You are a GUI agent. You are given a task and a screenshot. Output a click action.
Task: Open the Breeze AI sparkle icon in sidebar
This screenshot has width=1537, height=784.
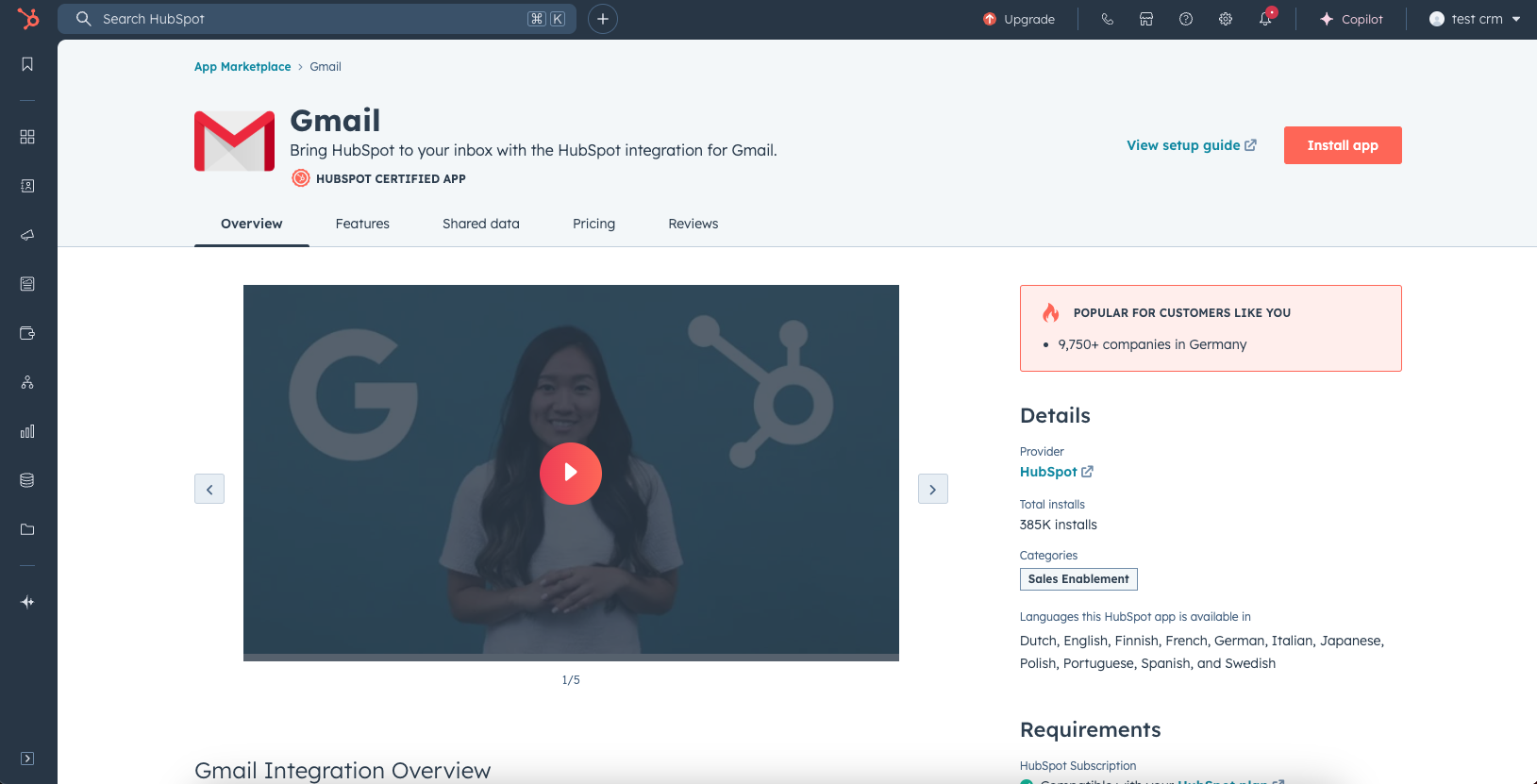[27, 602]
